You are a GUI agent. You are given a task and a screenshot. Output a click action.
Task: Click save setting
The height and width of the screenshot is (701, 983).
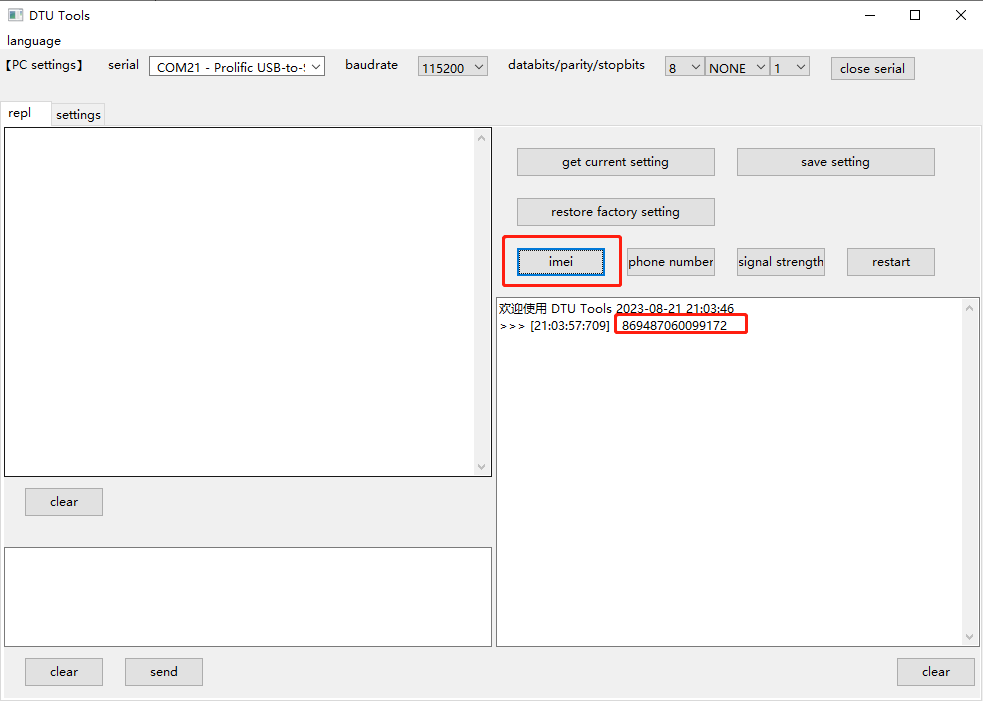[x=835, y=161]
